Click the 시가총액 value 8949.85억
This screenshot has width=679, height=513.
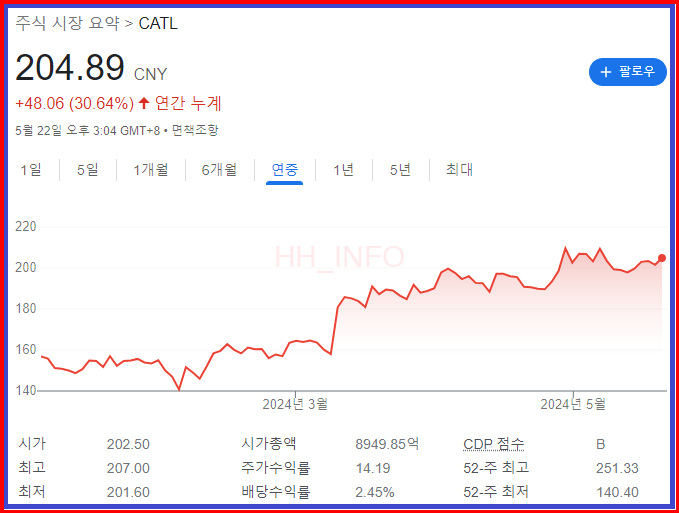[387, 444]
